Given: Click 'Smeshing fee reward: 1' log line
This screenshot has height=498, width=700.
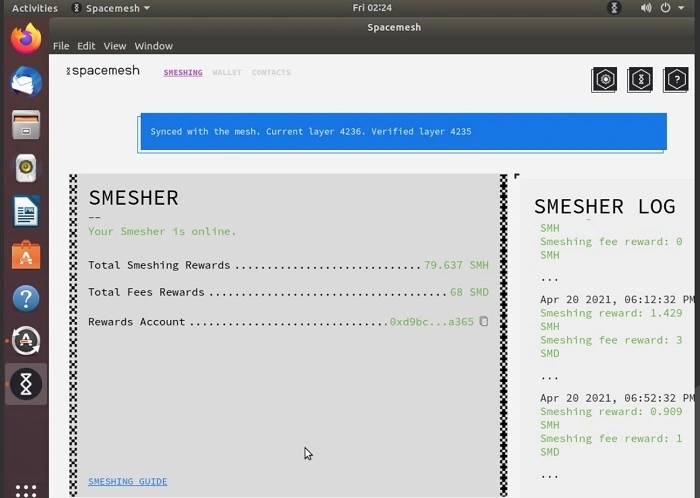Looking at the screenshot, I should pyautogui.click(x=611, y=439).
